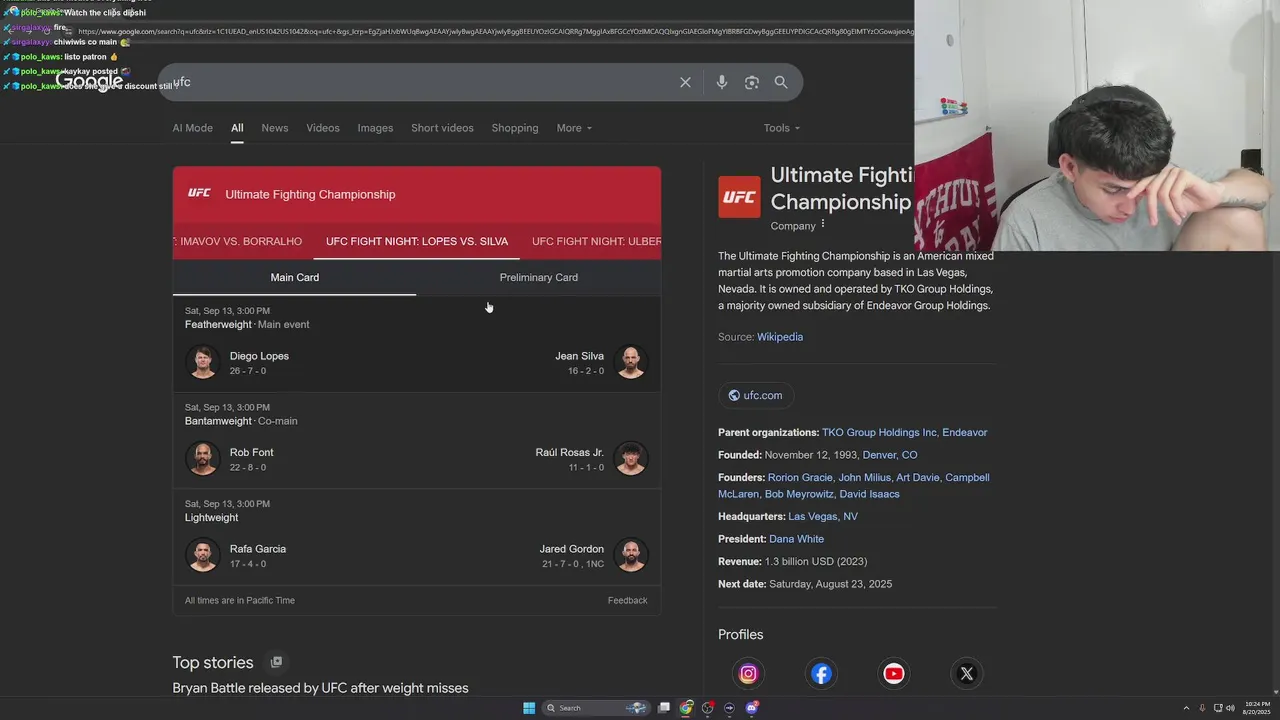The width and height of the screenshot is (1280, 720).
Task: Switch to Preliminary Card tab
Action: tap(539, 277)
